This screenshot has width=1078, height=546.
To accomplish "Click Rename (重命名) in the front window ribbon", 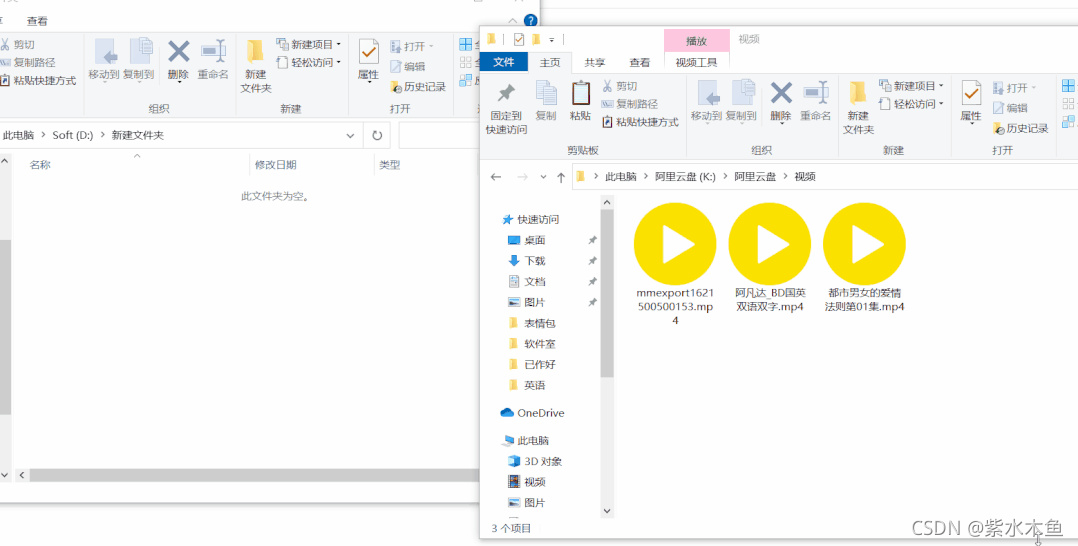I will [815, 101].
